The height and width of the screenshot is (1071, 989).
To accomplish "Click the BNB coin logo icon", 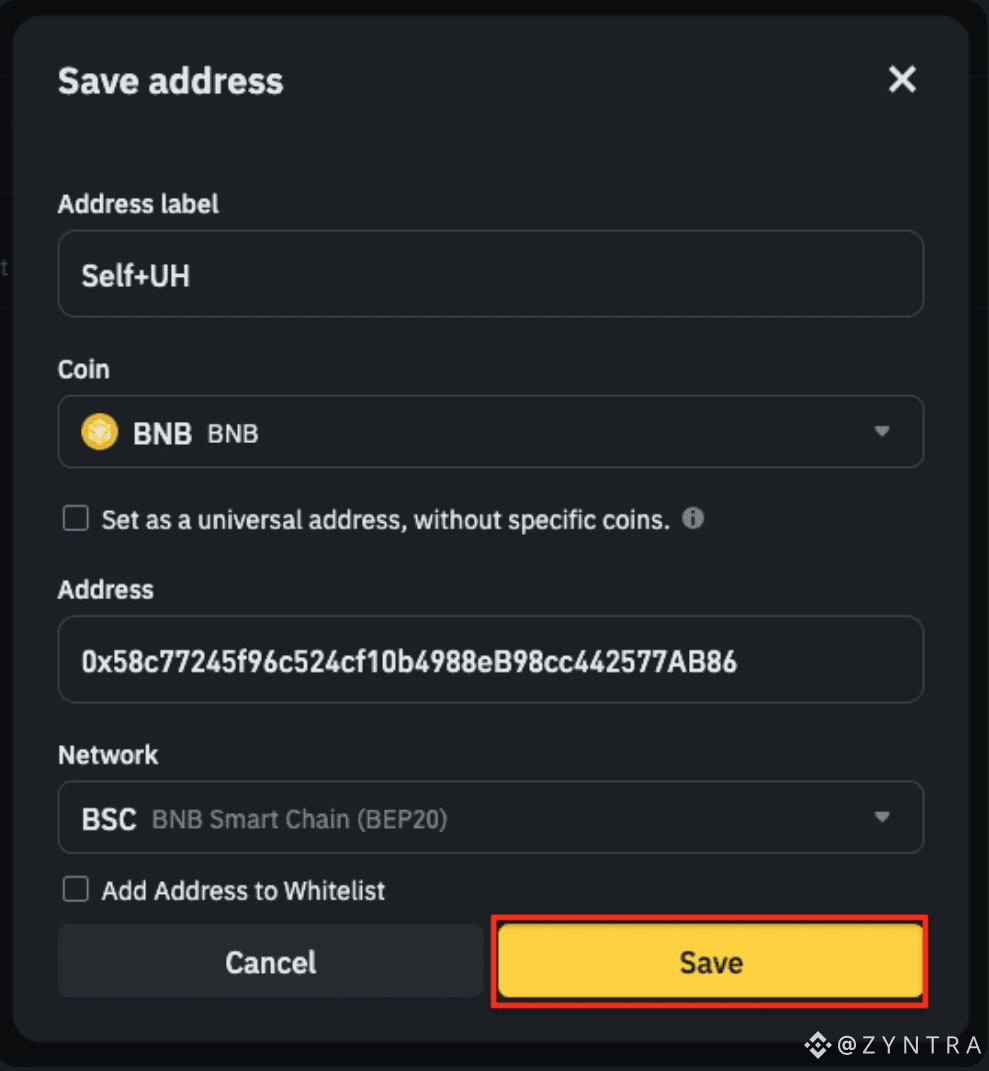I will [x=100, y=432].
